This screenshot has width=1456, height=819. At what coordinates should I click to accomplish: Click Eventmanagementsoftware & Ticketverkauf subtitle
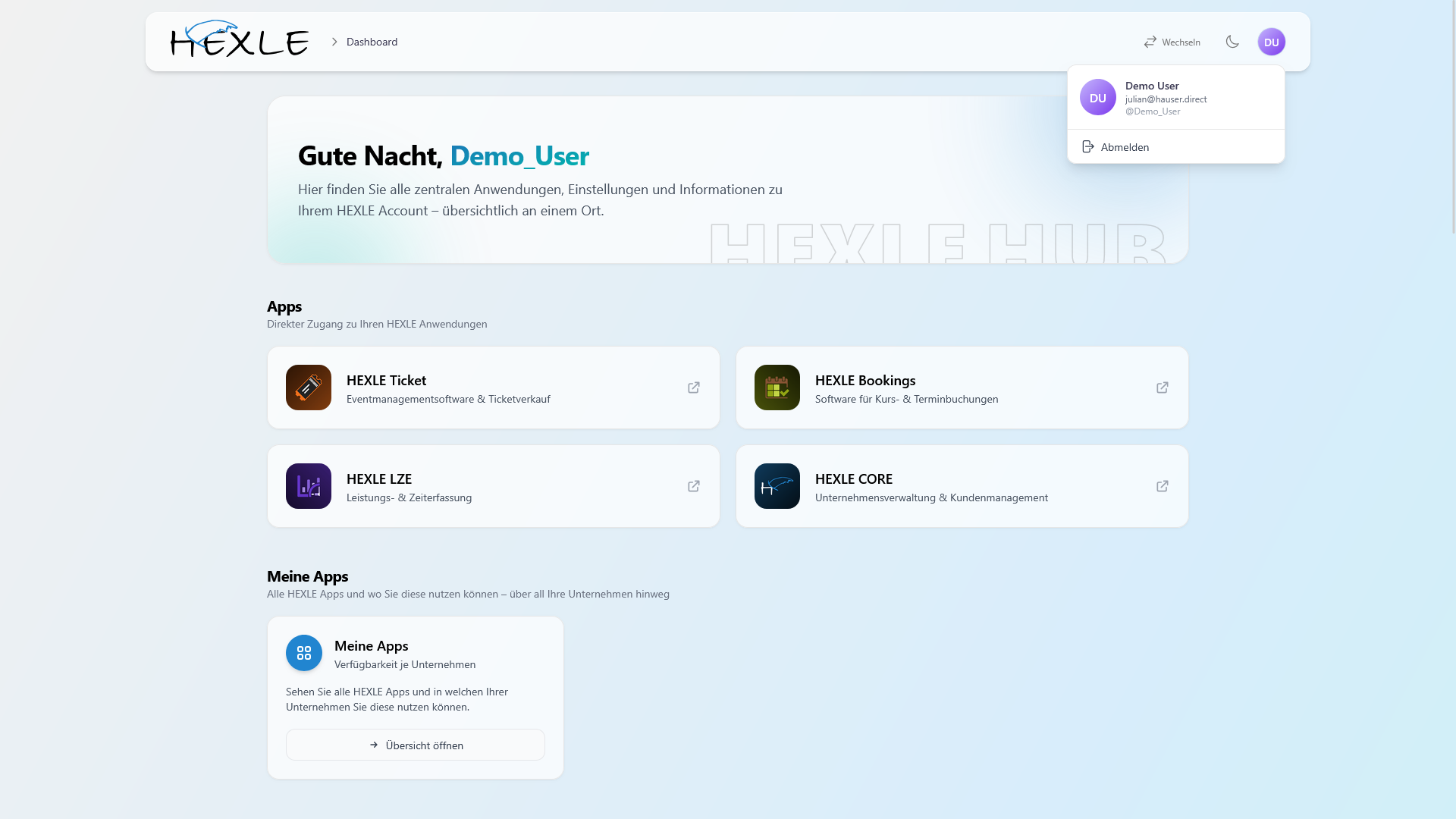pyautogui.click(x=448, y=399)
